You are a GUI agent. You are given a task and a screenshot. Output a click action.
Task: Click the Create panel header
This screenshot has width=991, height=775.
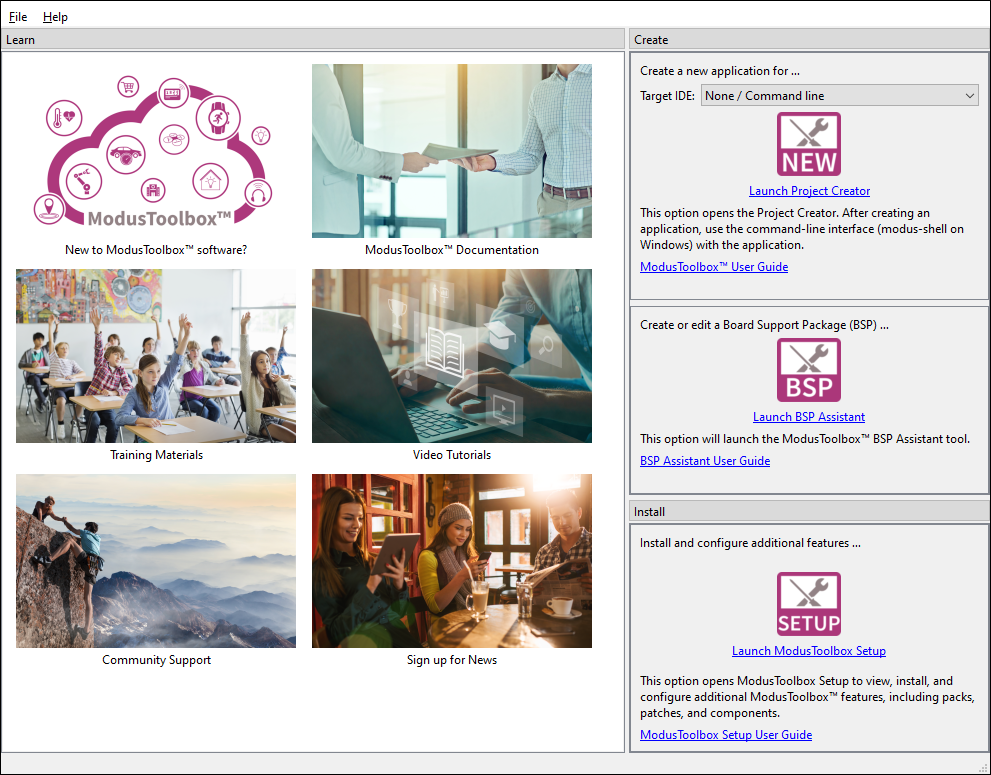pos(810,39)
